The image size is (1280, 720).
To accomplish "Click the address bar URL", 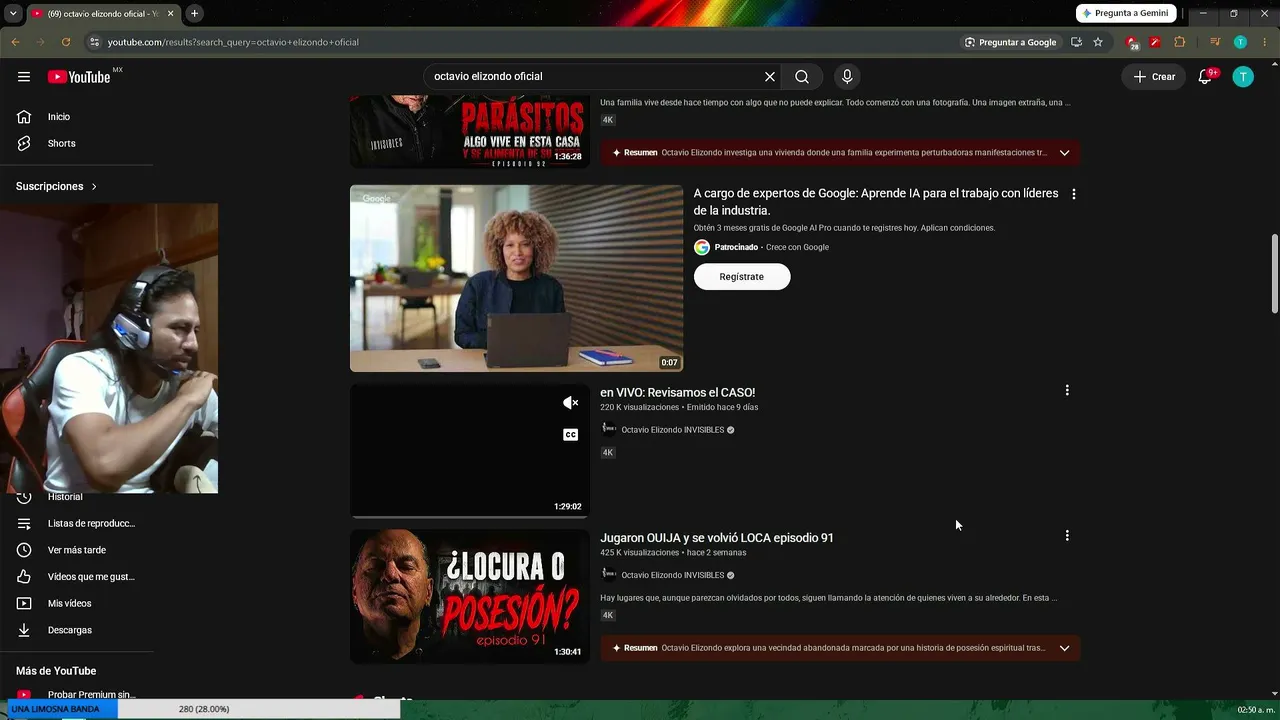I will 233,42.
